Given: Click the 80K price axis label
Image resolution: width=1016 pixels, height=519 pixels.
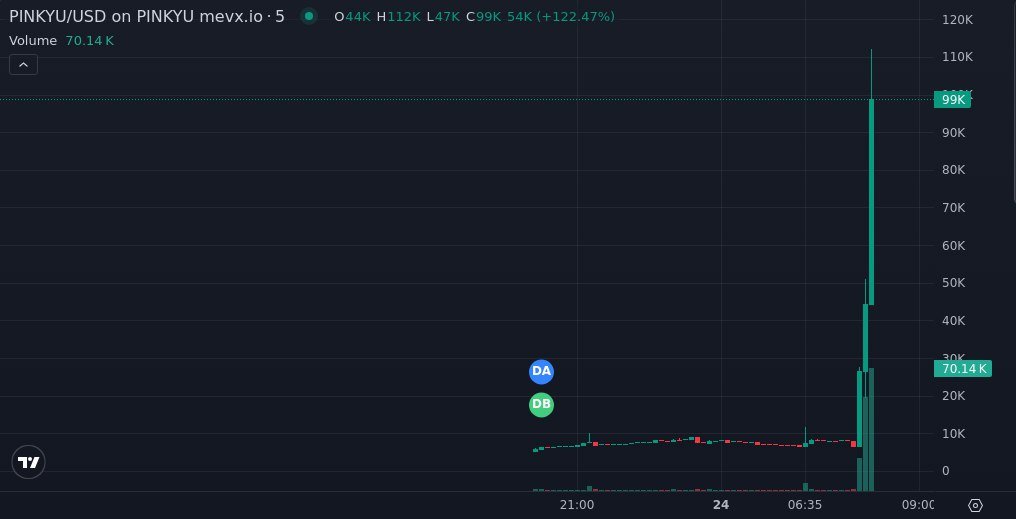Looking at the screenshot, I should click(954, 170).
